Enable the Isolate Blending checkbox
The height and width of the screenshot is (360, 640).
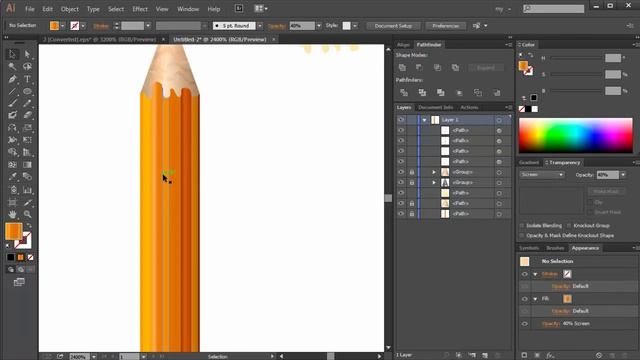point(522,225)
